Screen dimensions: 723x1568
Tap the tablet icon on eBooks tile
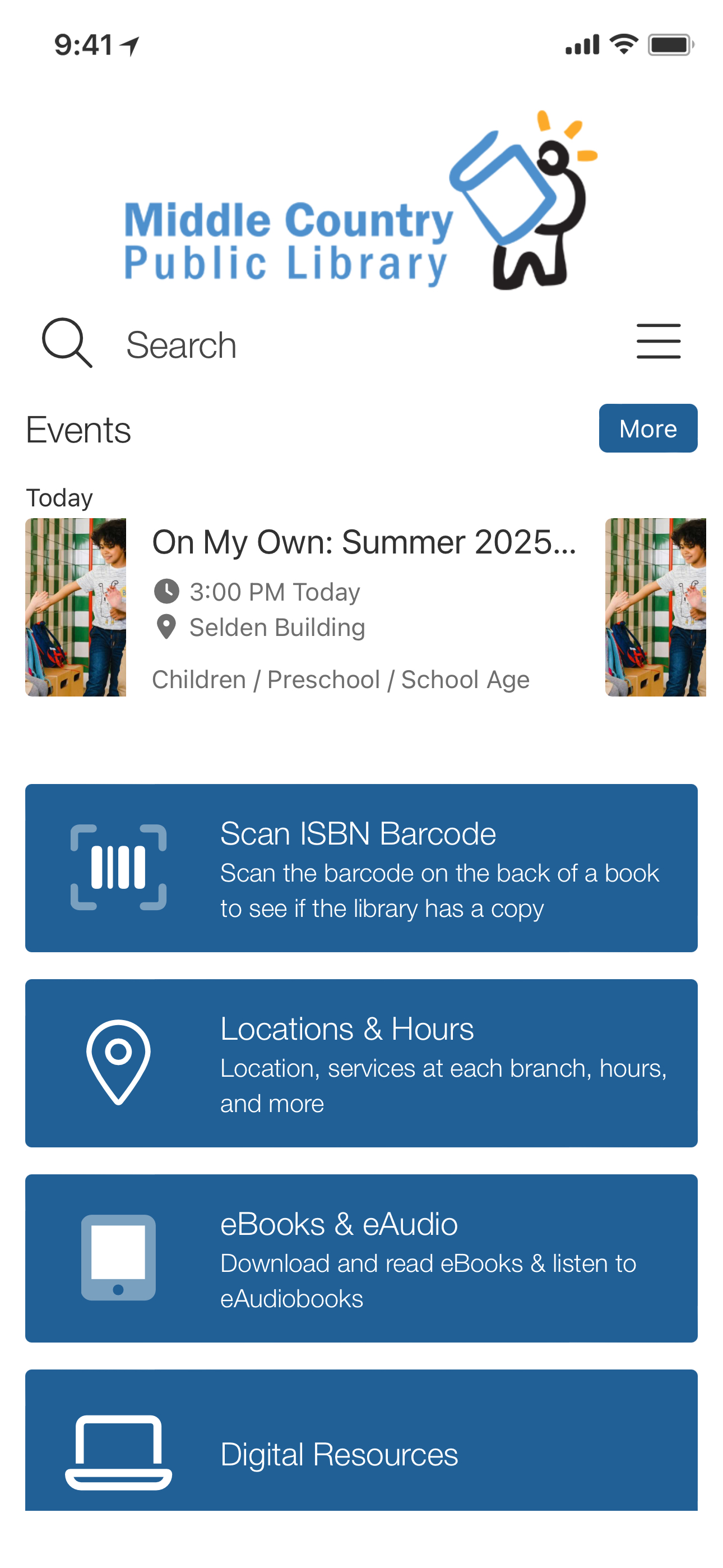[119, 1257]
